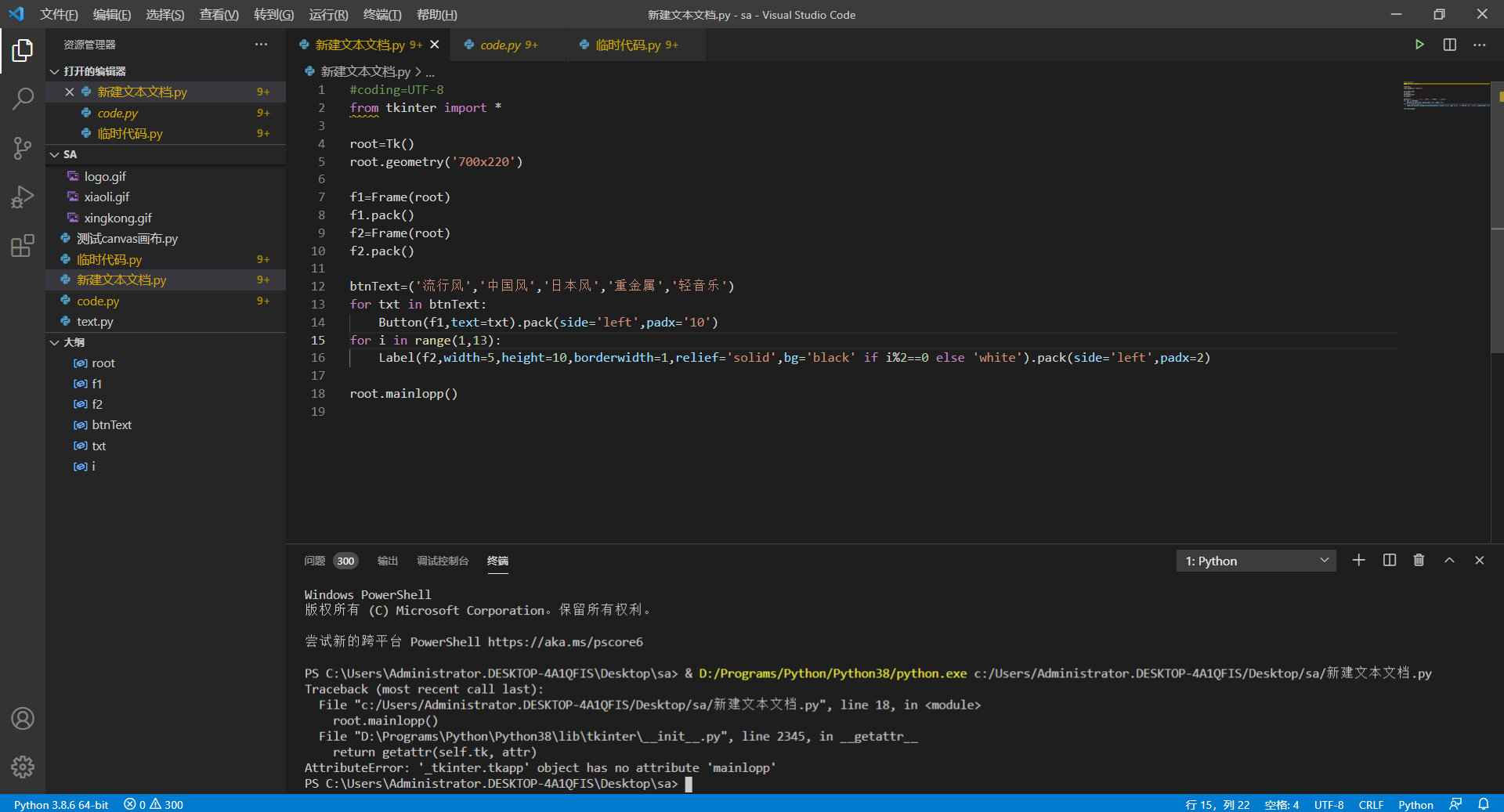Viewport: 1504px width, 812px height.
Task: Jump to f2 symbol in outline
Action: [x=165, y=404]
